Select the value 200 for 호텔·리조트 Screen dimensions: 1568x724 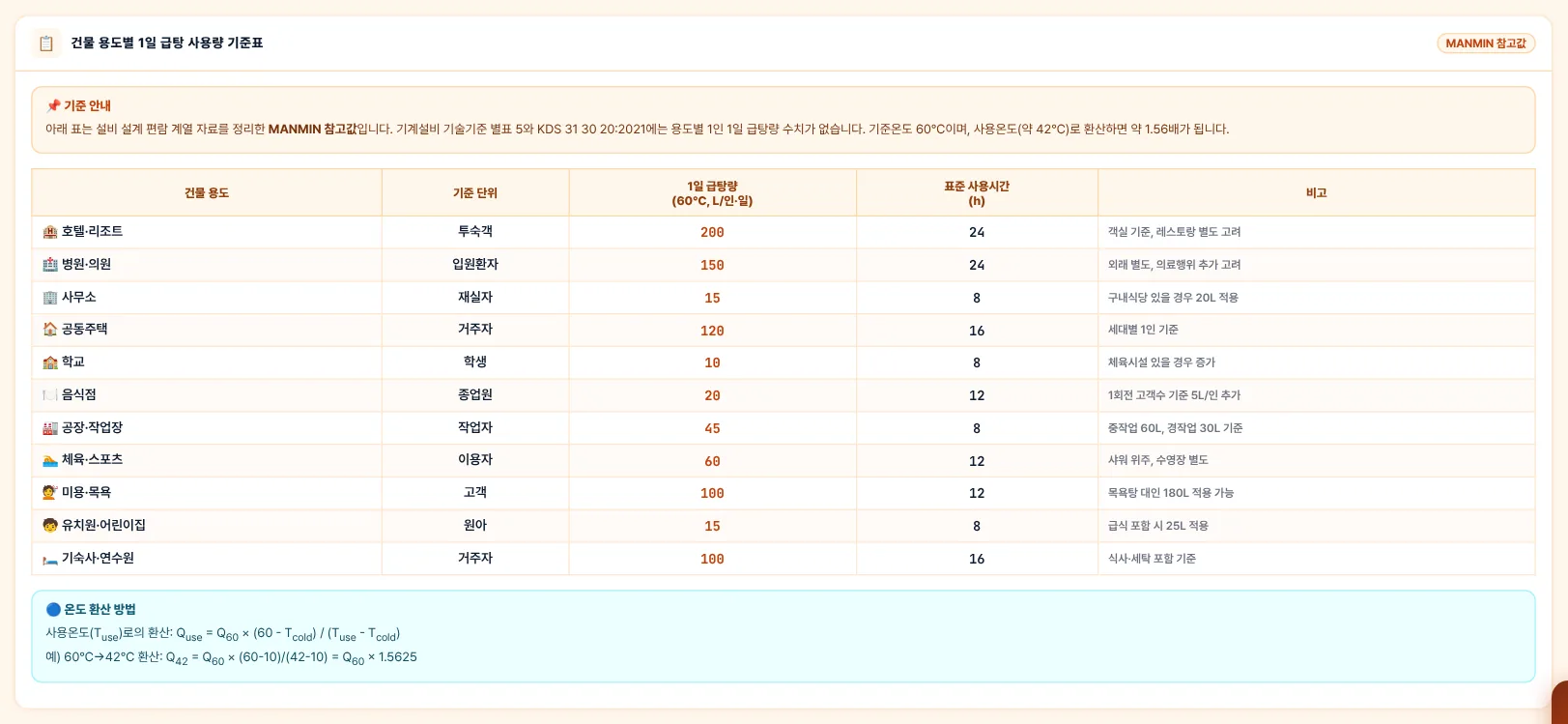(712, 233)
